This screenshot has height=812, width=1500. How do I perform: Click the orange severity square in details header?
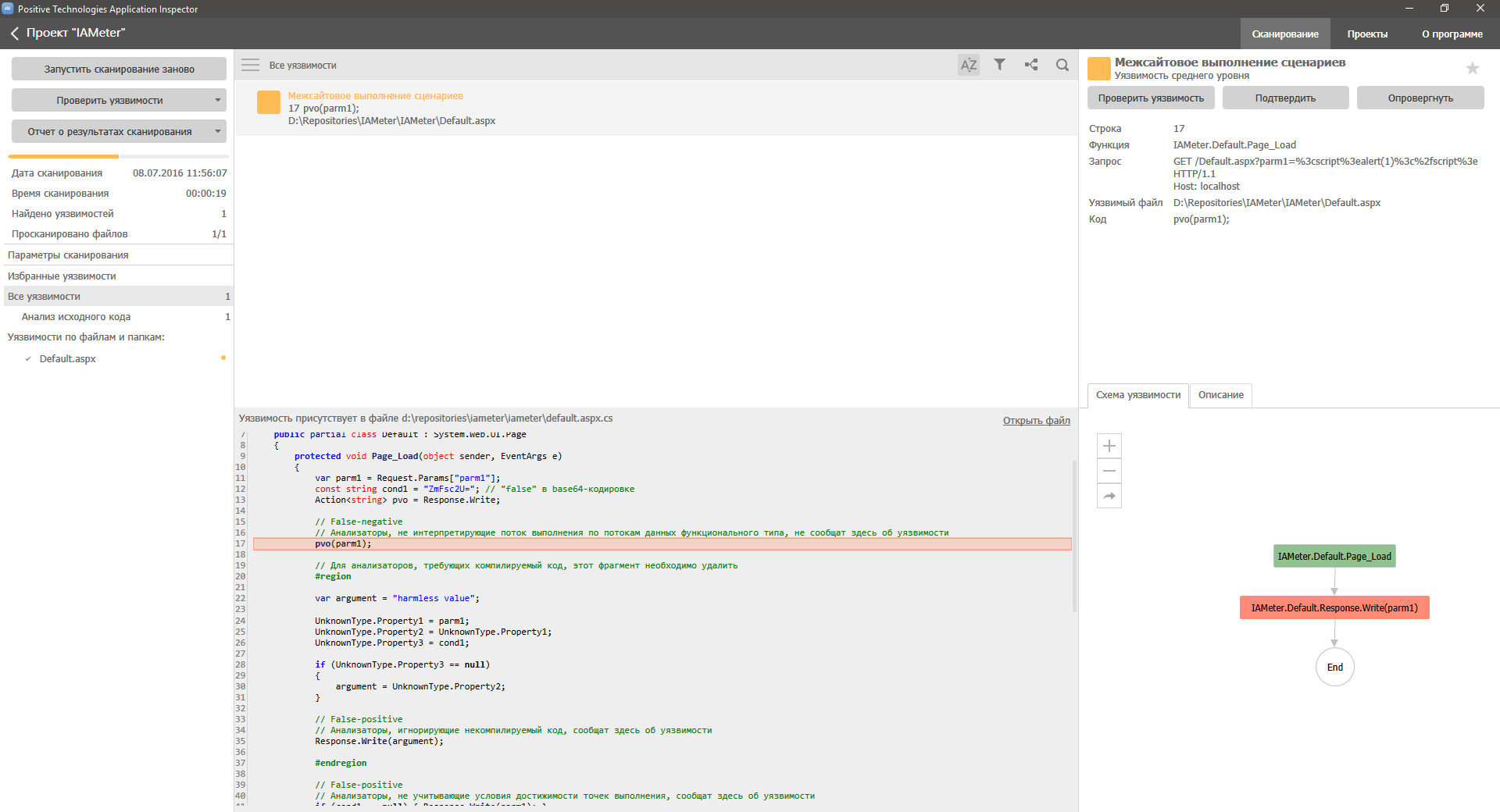coord(1099,69)
